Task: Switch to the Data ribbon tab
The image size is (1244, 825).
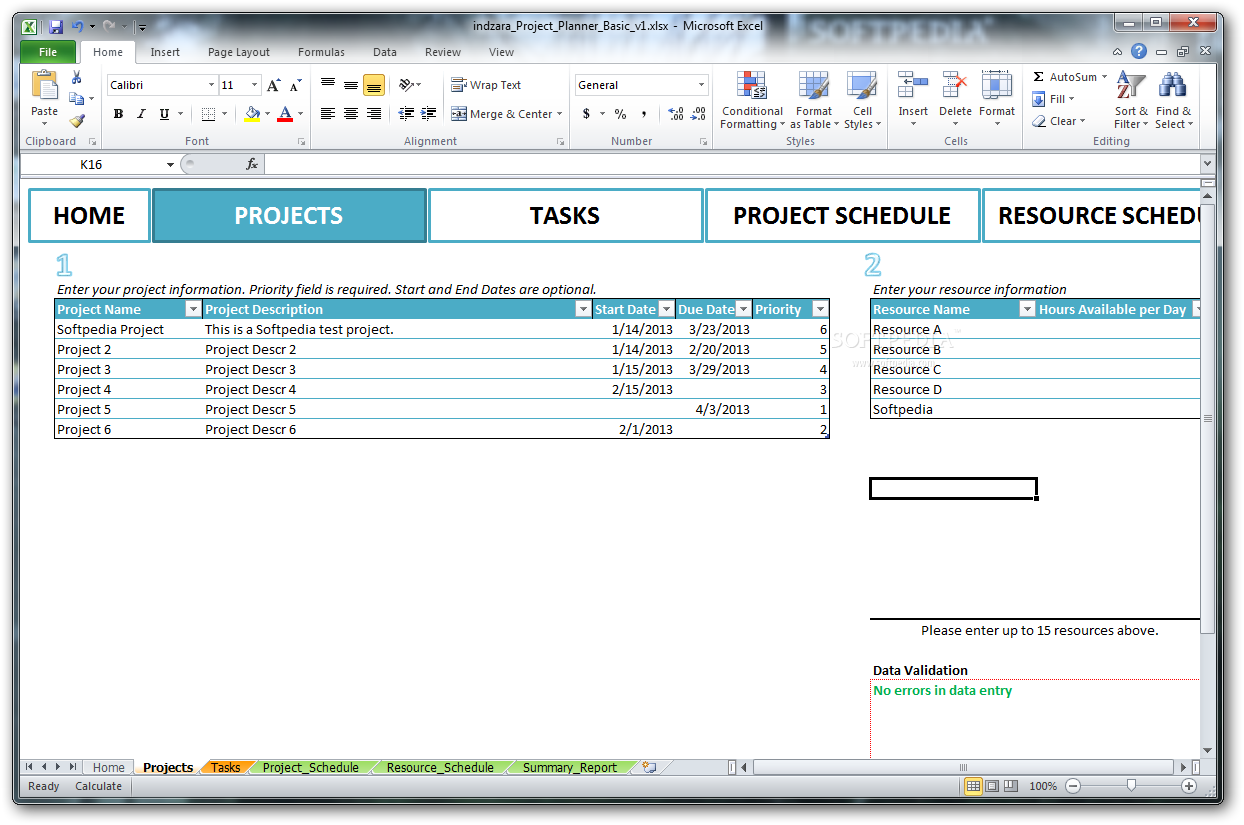Action: 385,52
